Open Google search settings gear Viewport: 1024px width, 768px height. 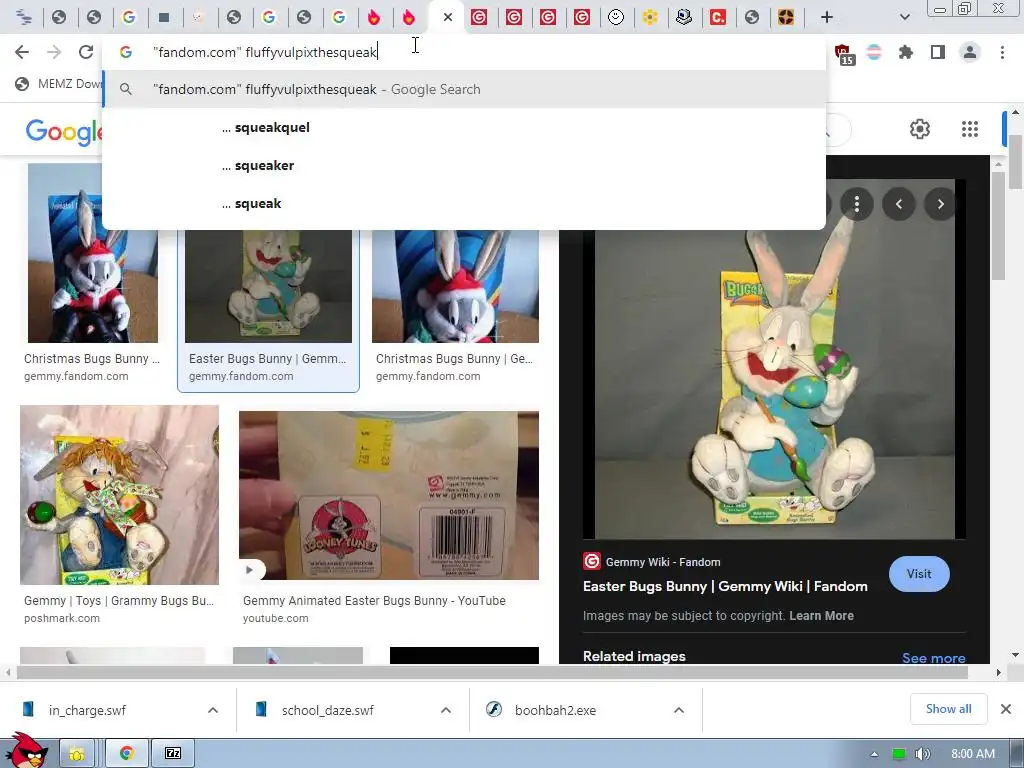pyautogui.click(x=920, y=129)
